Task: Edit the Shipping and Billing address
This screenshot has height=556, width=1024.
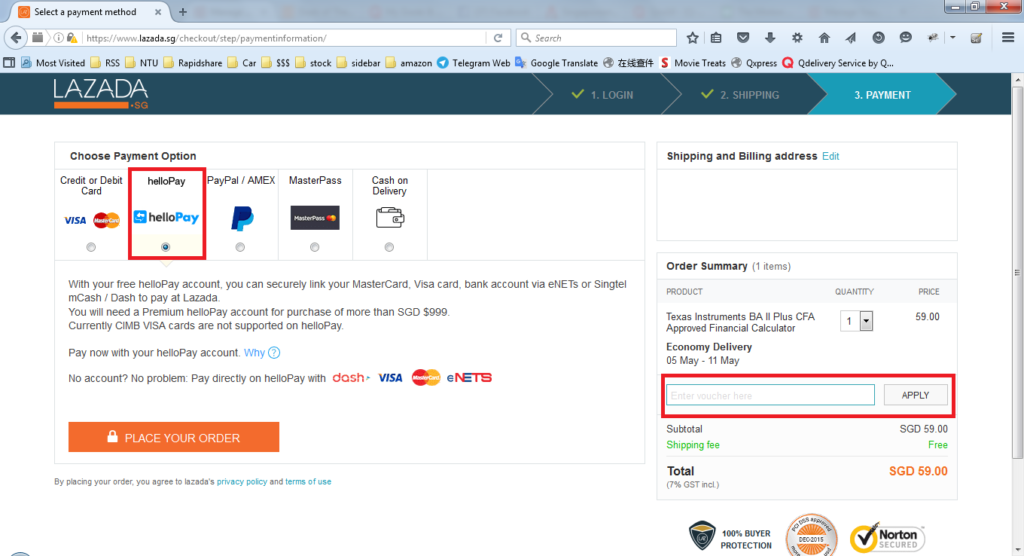Action: pyautogui.click(x=831, y=156)
